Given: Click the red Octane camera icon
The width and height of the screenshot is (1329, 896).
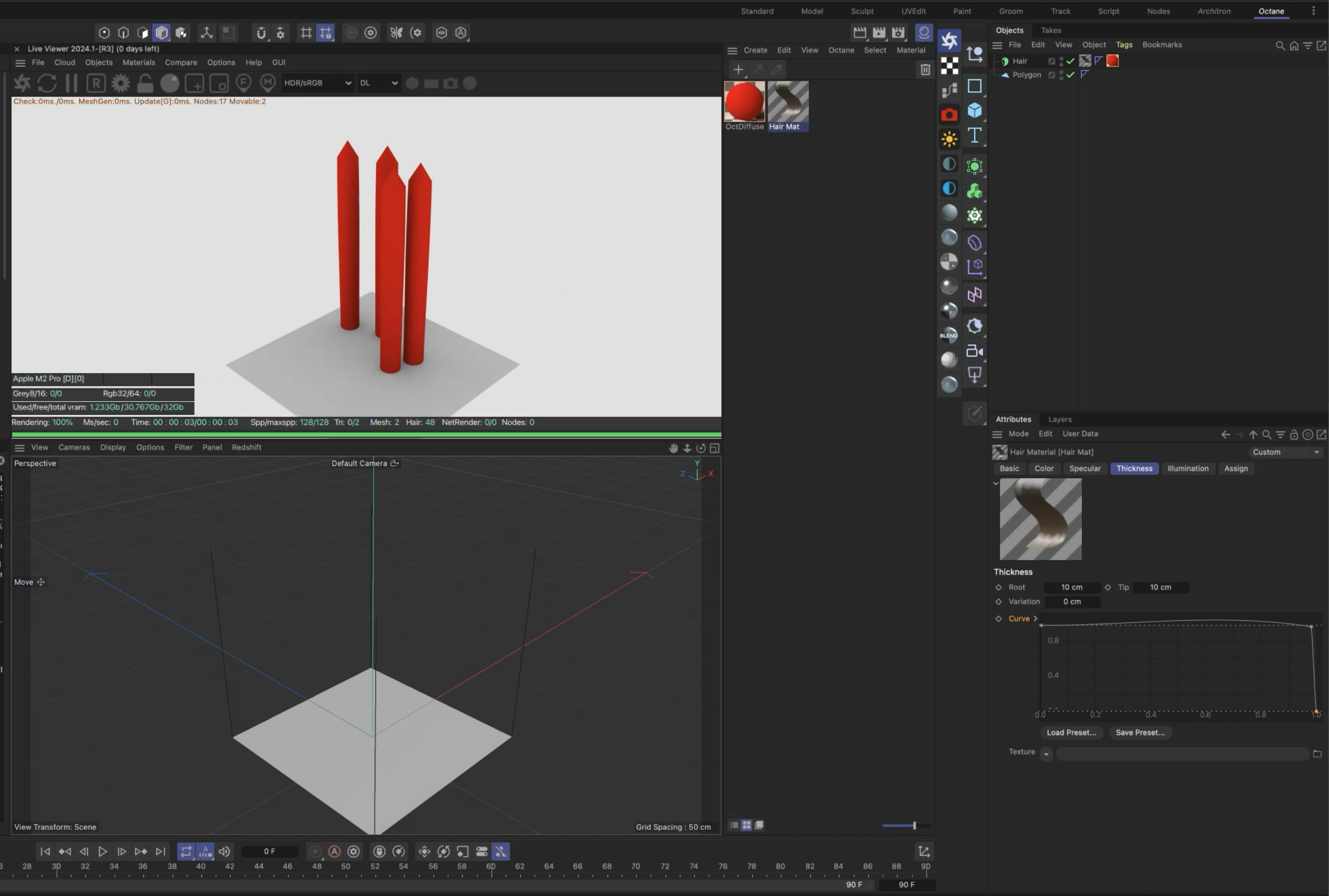Looking at the screenshot, I should [x=949, y=115].
